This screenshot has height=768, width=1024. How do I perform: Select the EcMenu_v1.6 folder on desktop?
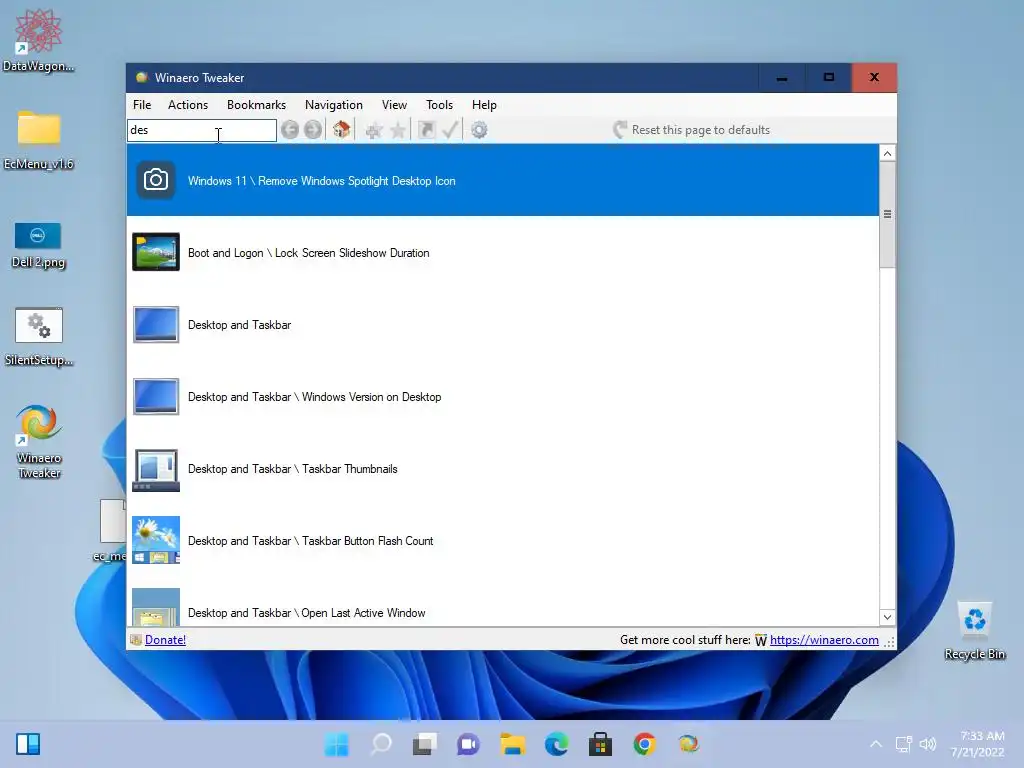(x=39, y=140)
